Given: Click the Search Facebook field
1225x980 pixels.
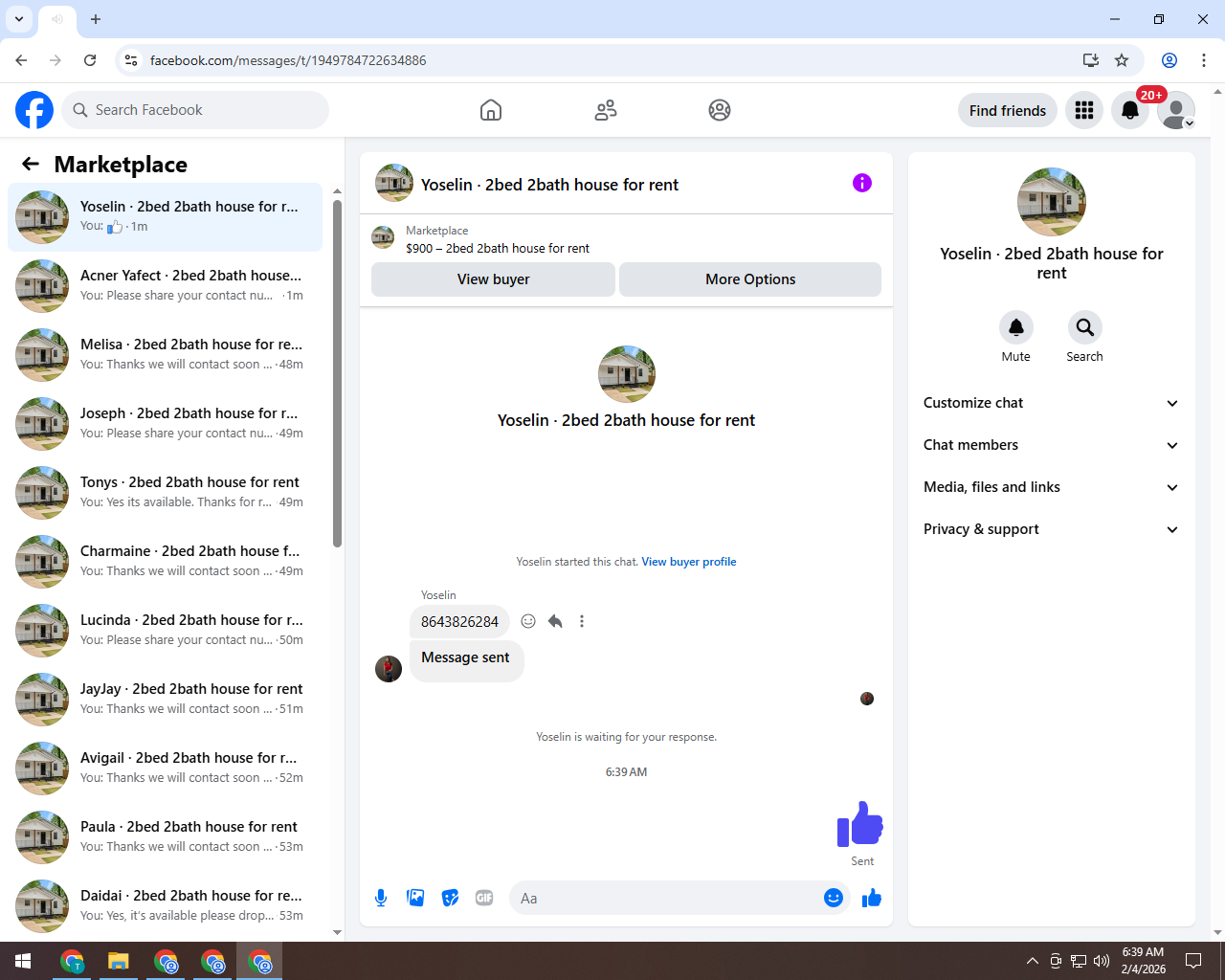Looking at the screenshot, I should (x=195, y=110).
